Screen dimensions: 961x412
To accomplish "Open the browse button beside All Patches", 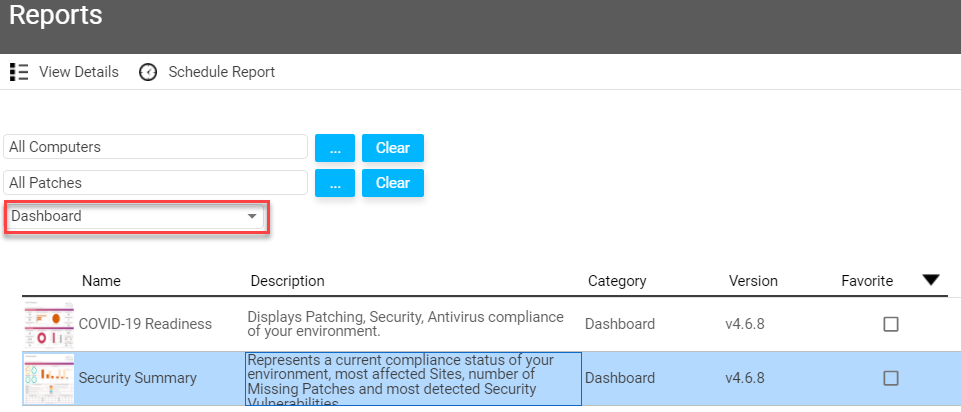I will click(335, 183).
